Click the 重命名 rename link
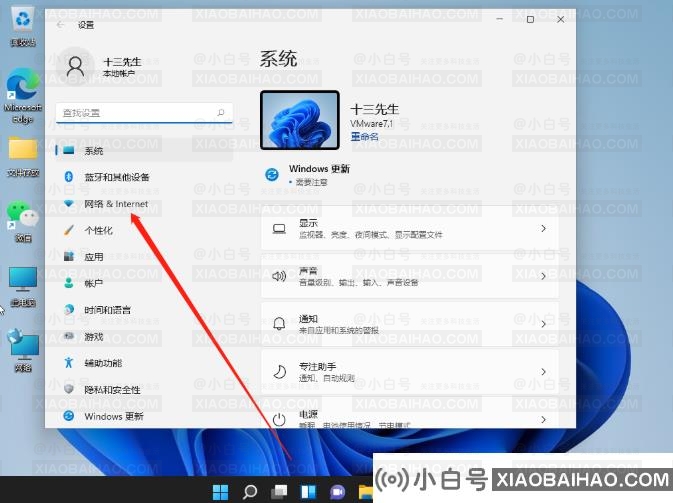The width and height of the screenshot is (673, 503). [x=365, y=136]
